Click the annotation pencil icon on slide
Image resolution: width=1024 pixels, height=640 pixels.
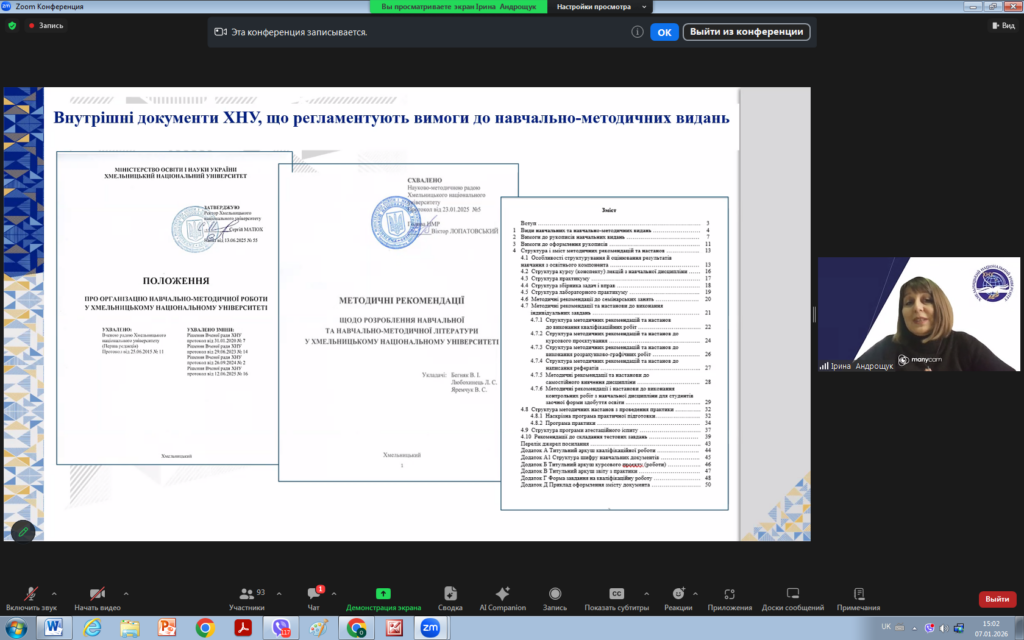tap(22, 531)
